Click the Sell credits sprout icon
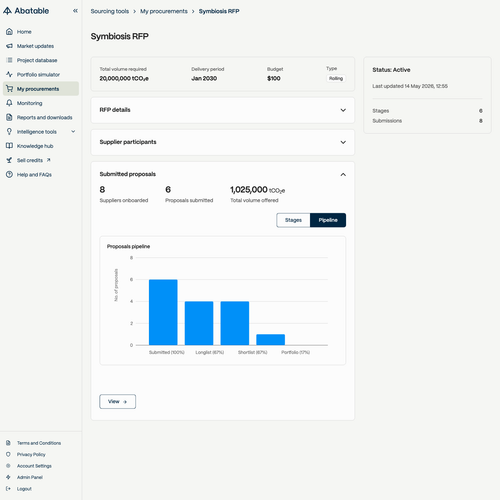The width and height of the screenshot is (500, 500). point(9,160)
